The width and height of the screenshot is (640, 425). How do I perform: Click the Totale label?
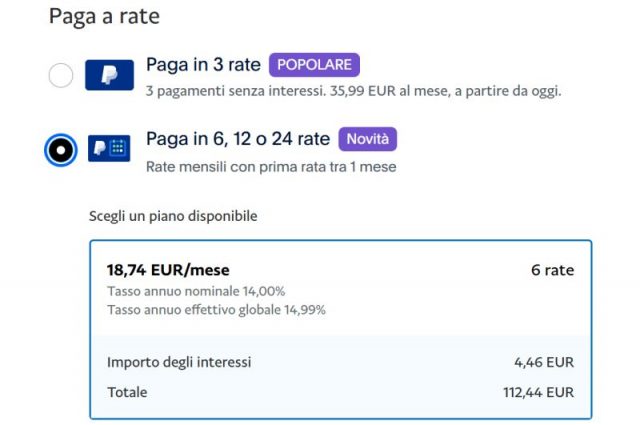127,392
